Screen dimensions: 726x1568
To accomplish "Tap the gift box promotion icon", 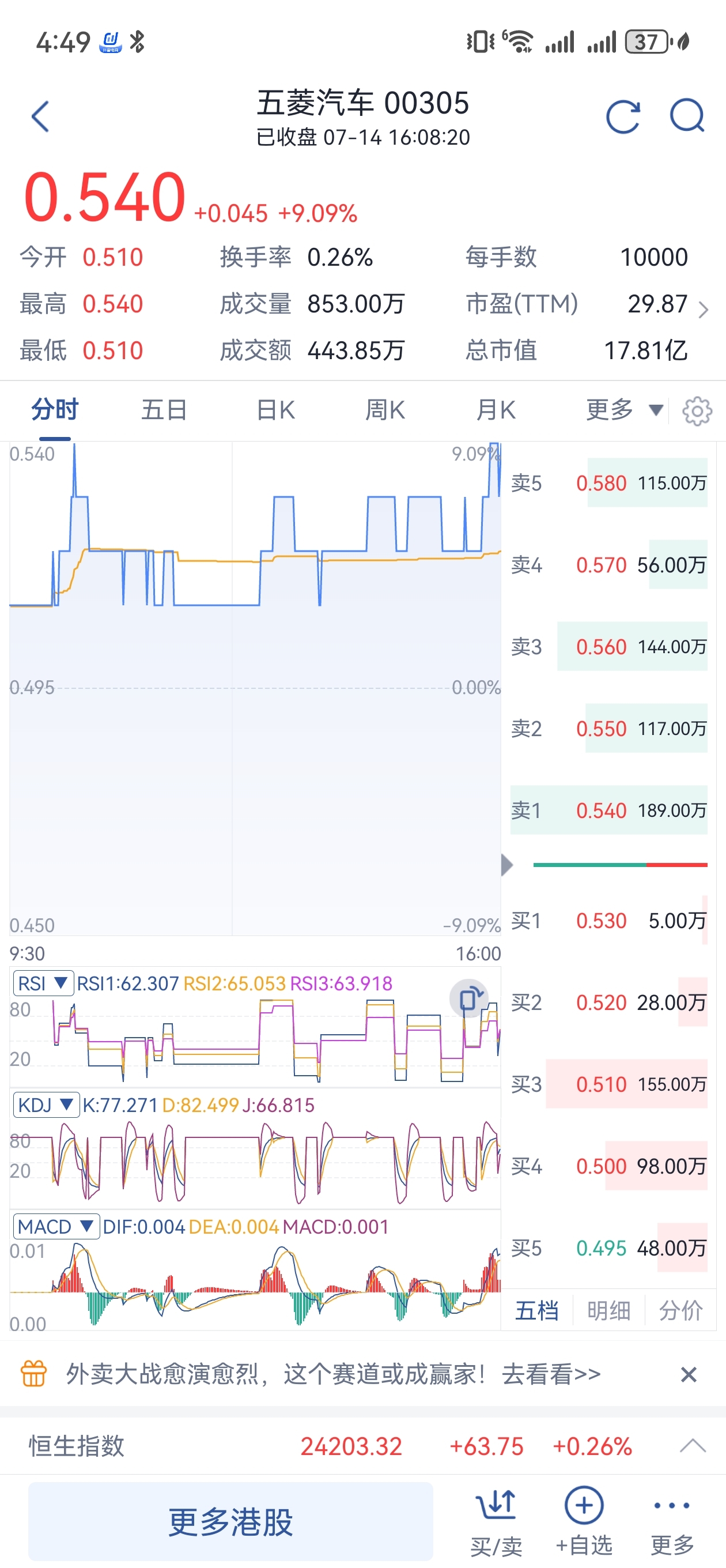I will coord(34,1374).
